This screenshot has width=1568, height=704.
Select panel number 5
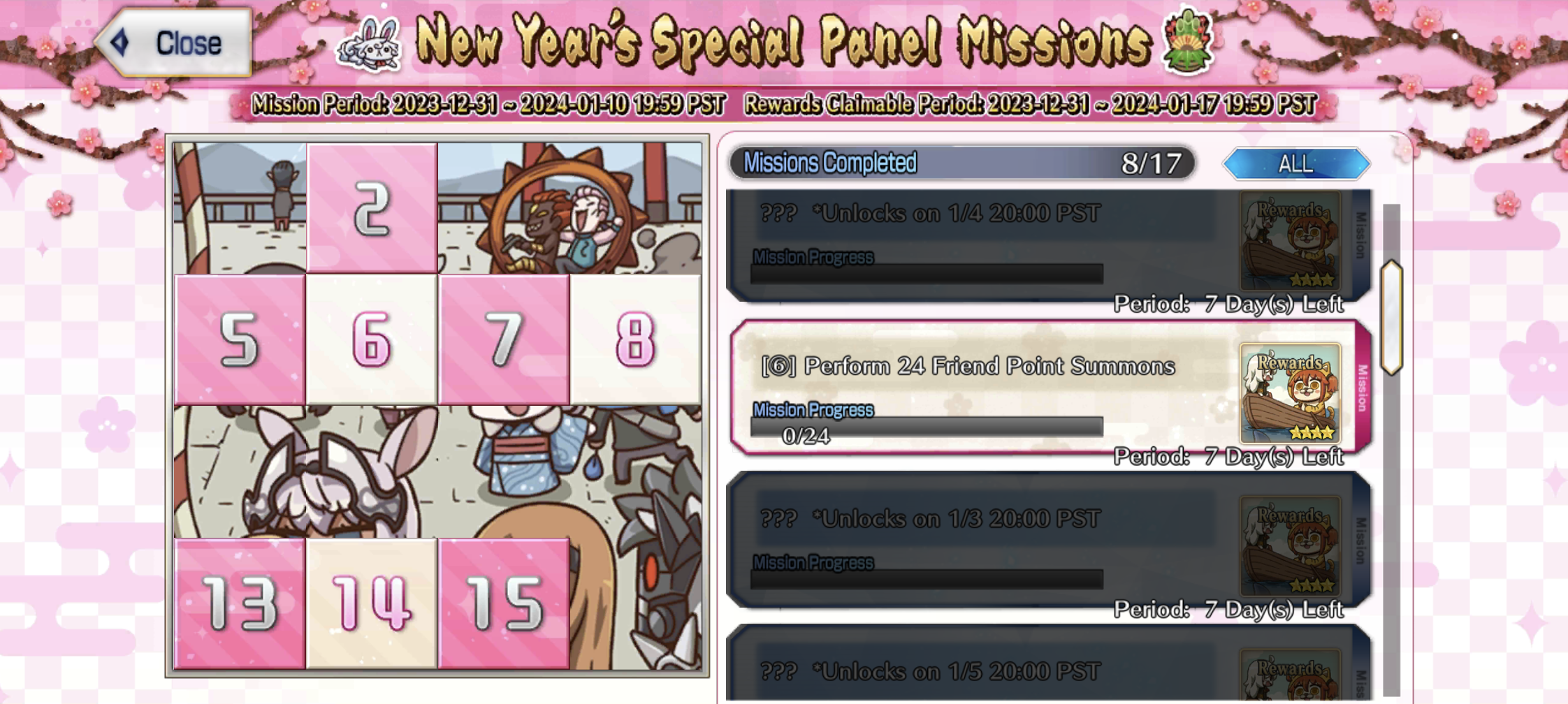[240, 339]
